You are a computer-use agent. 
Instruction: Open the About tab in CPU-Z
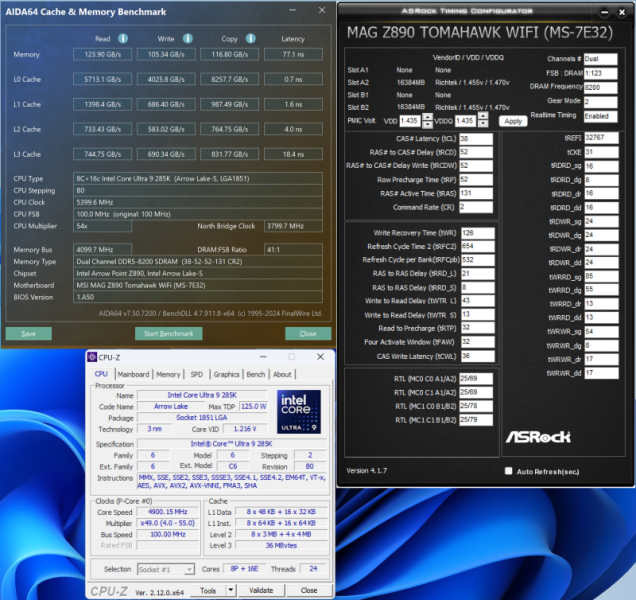pos(282,374)
